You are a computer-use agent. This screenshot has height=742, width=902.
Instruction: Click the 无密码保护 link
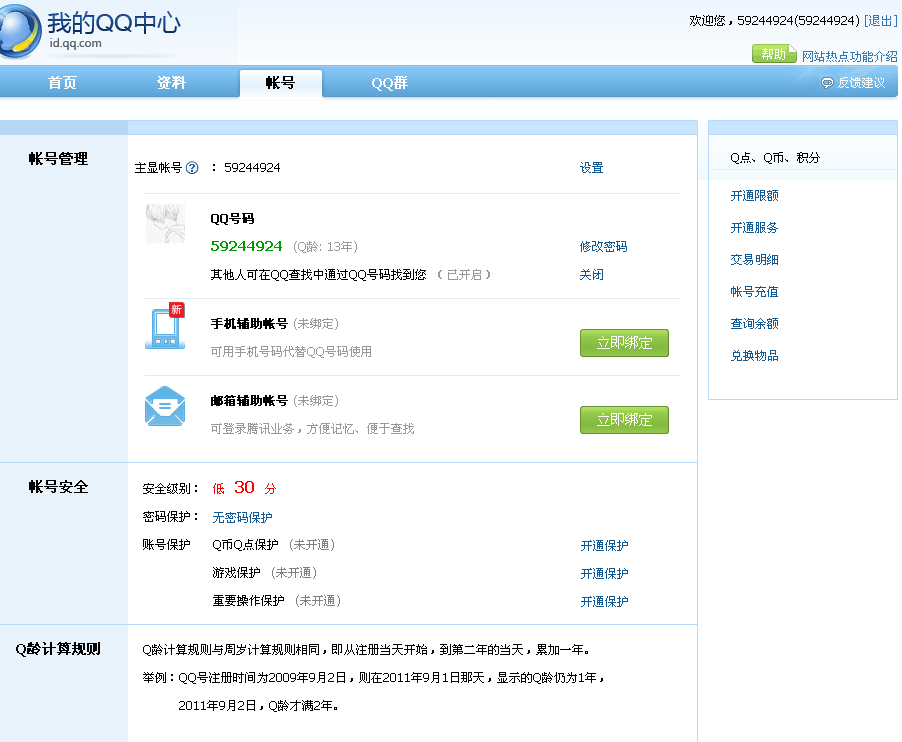coord(242,518)
